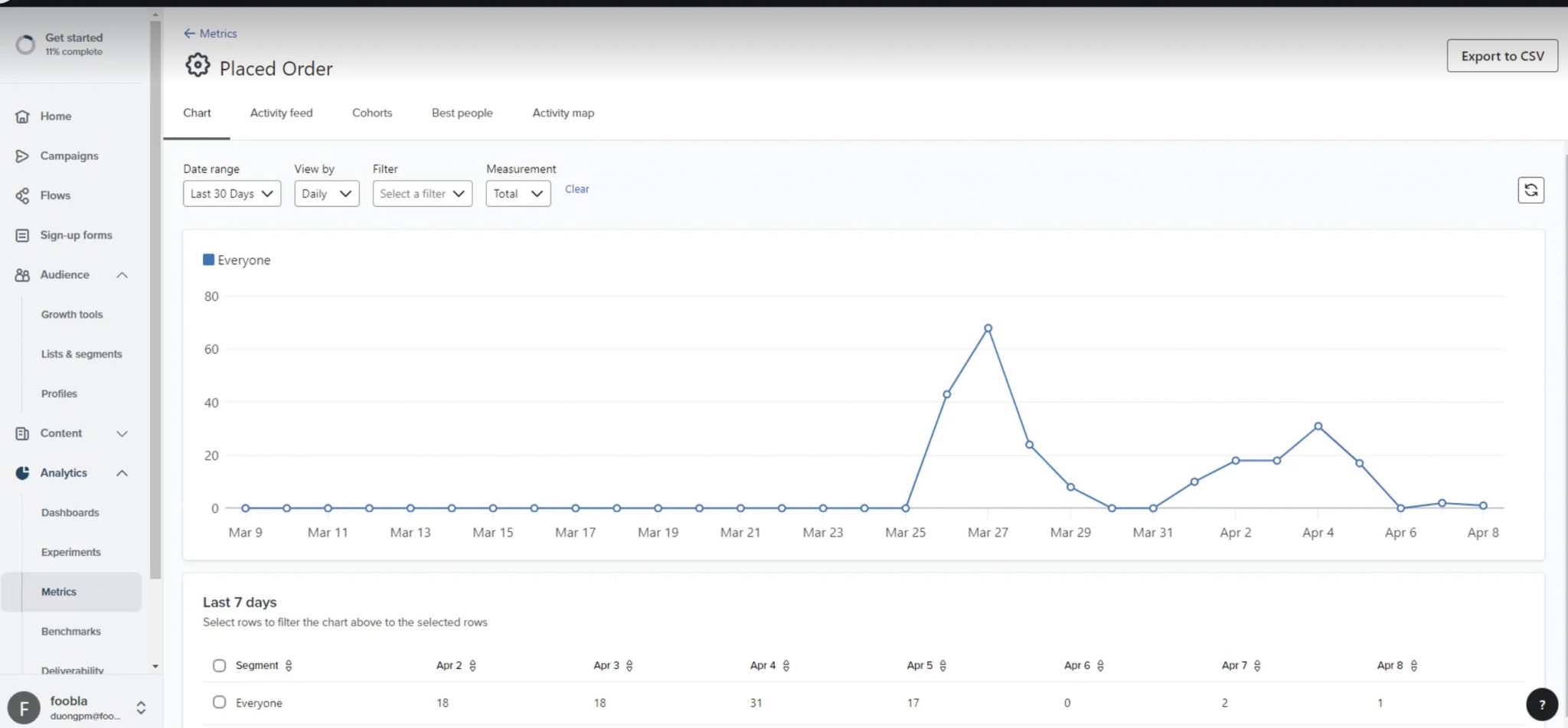Switch to the Activity feed tab
This screenshot has width=1568, height=728.
(281, 113)
